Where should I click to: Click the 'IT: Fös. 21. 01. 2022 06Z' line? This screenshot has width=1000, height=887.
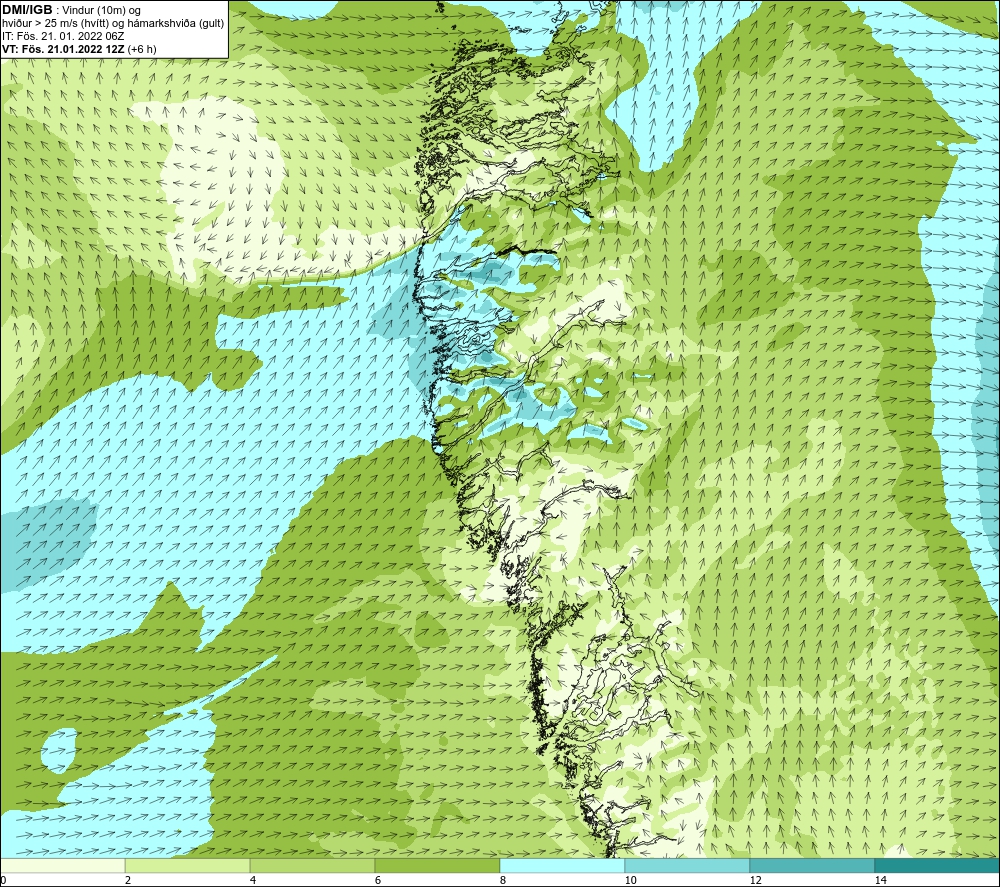(63, 36)
